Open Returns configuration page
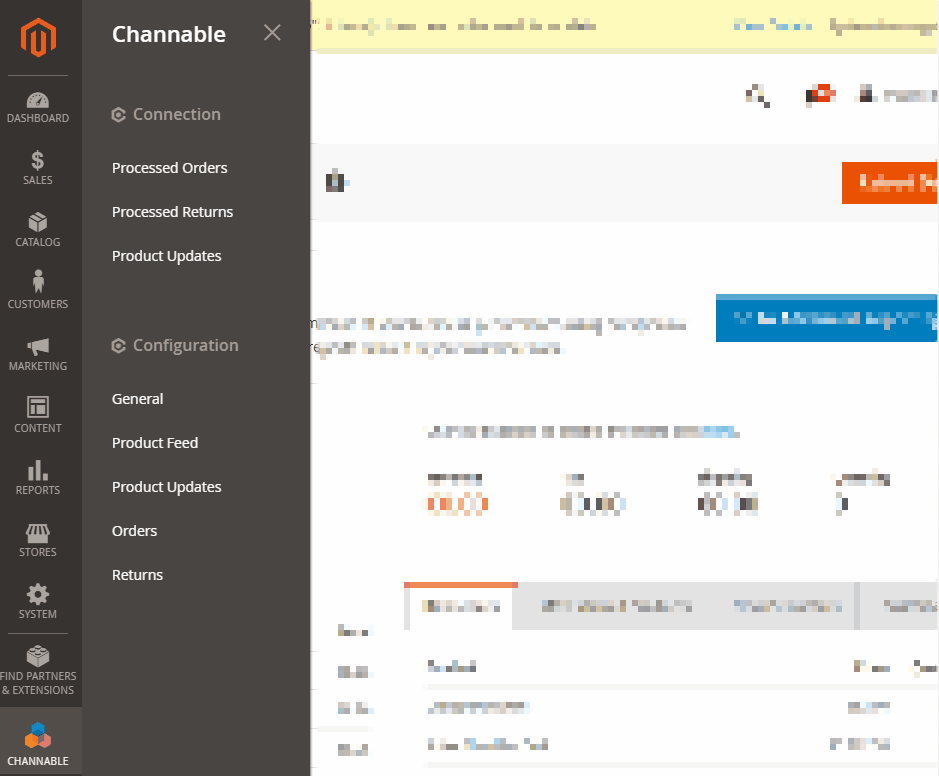Viewport: 939px width, 776px height. 137,575
